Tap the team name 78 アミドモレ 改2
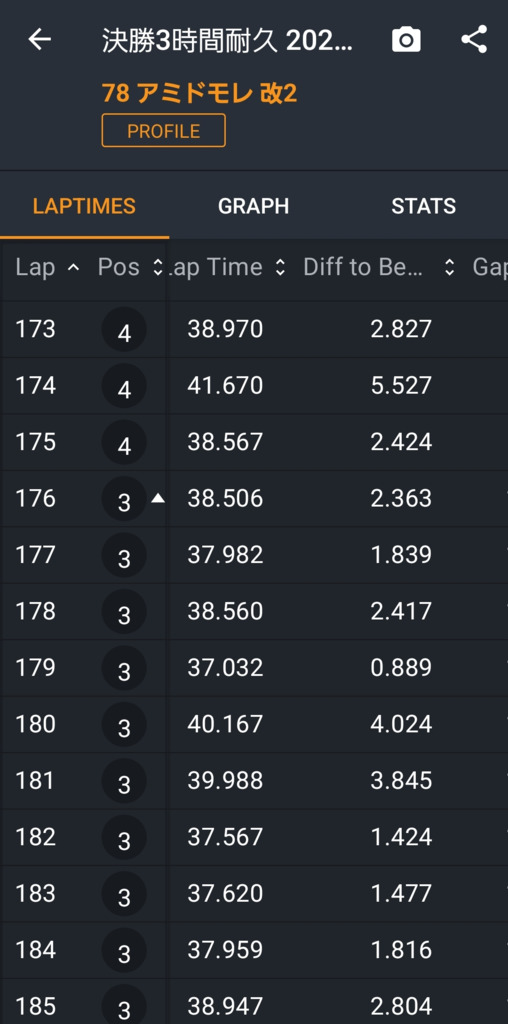The image size is (508, 1024). pyautogui.click(x=200, y=93)
